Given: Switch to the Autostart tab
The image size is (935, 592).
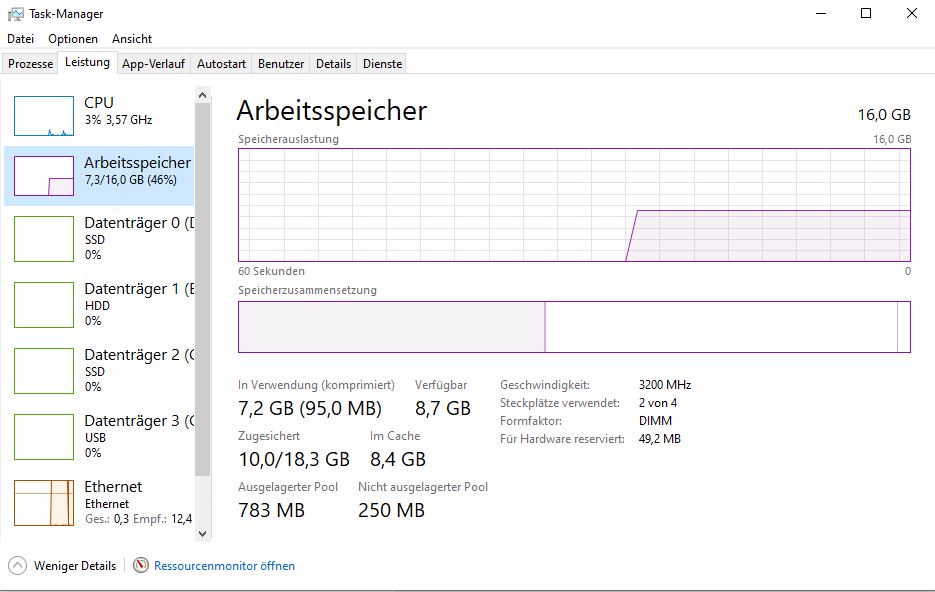Looking at the screenshot, I should tap(221, 64).
